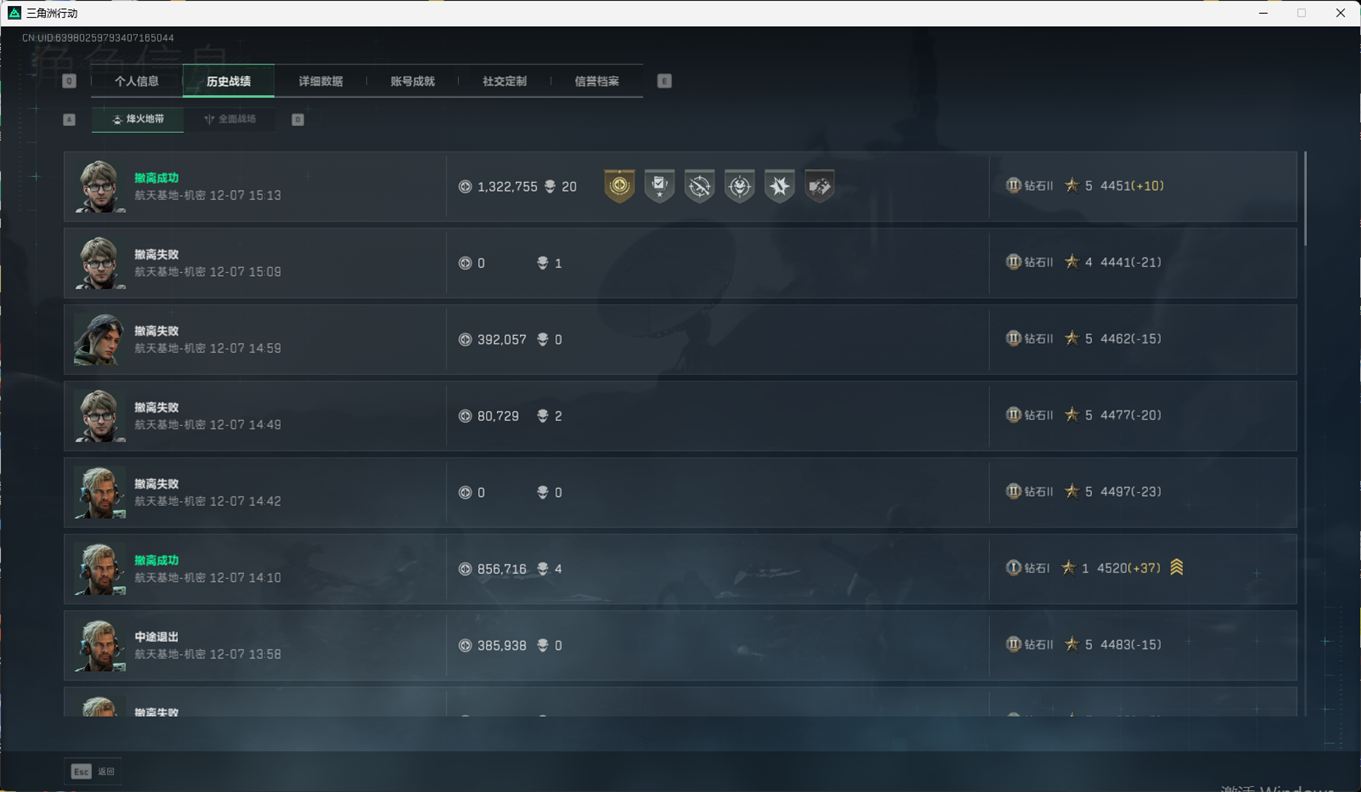The width and height of the screenshot is (1361, 792).
Task: Open the 15:13 撤离成功 match record
Action: 680,187
